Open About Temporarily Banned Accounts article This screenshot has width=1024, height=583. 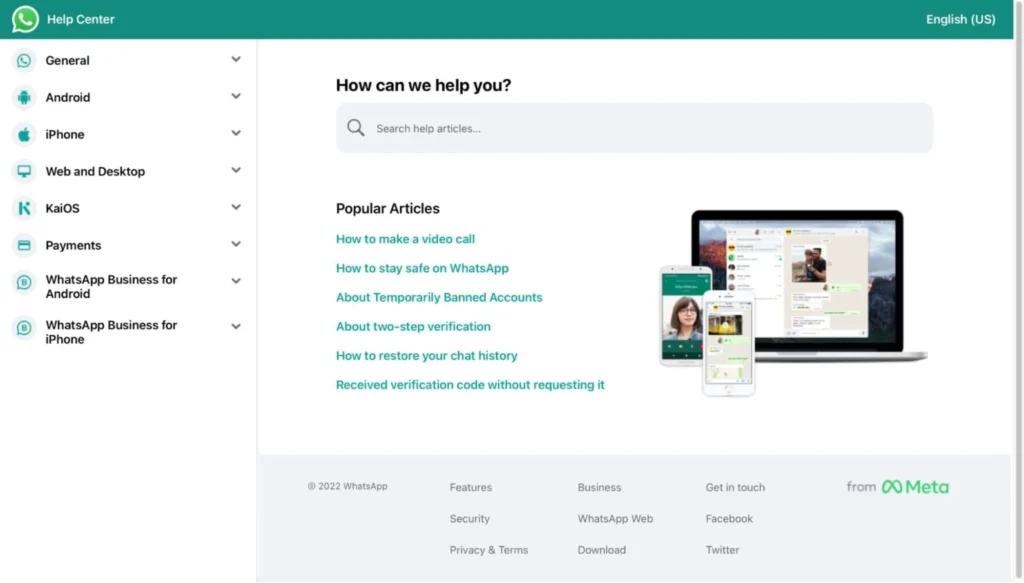439,298
